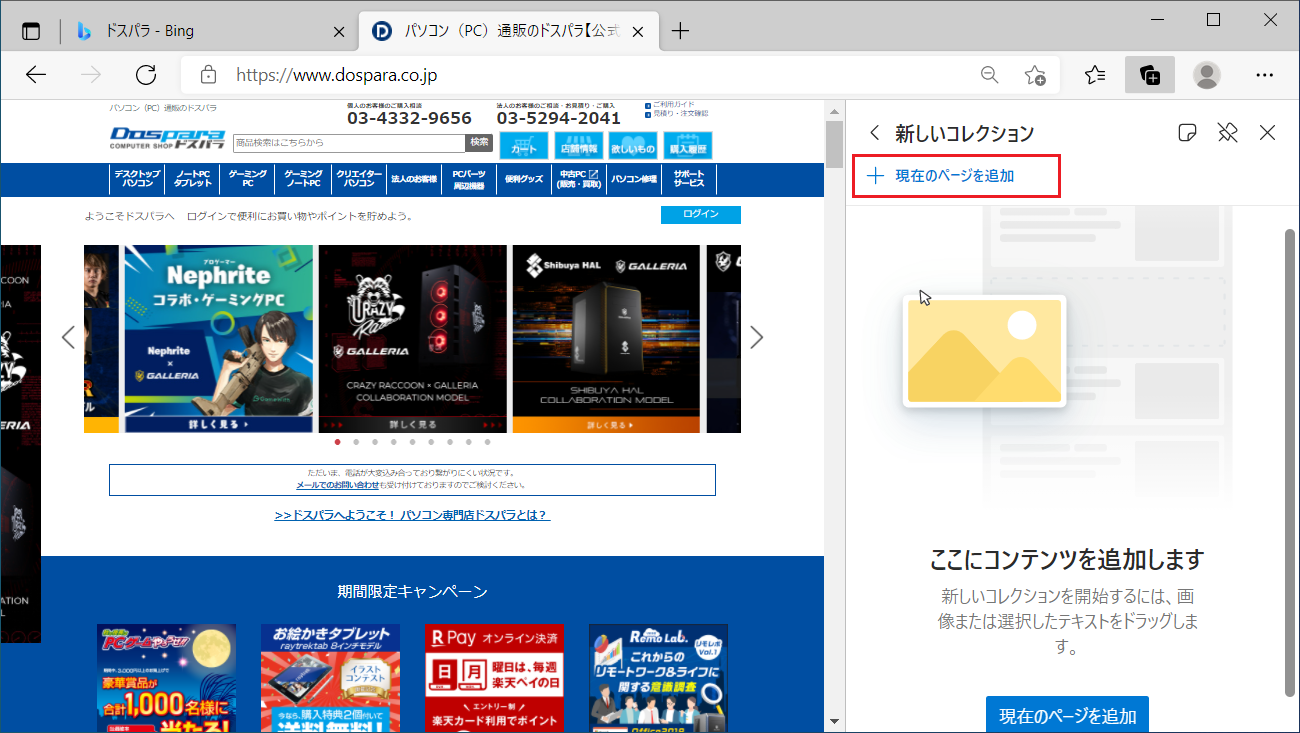Click the zoom out magnifier icon in address bar
The width and height of the screenshot is (1300, 733).
pos(989,75)
